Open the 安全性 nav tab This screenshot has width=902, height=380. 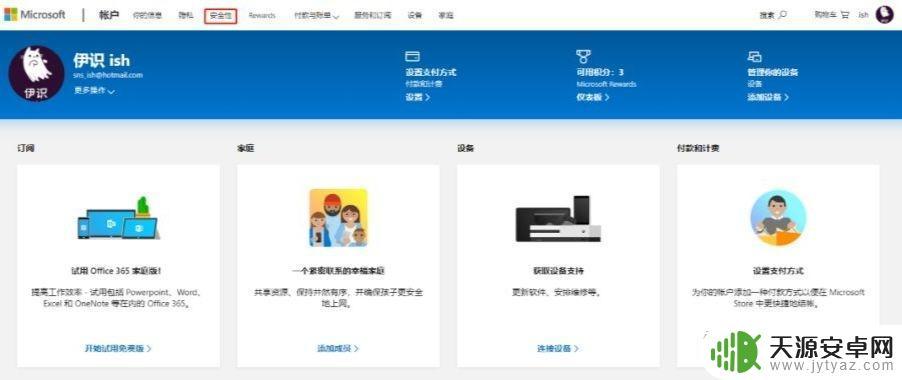coord(220,16)
